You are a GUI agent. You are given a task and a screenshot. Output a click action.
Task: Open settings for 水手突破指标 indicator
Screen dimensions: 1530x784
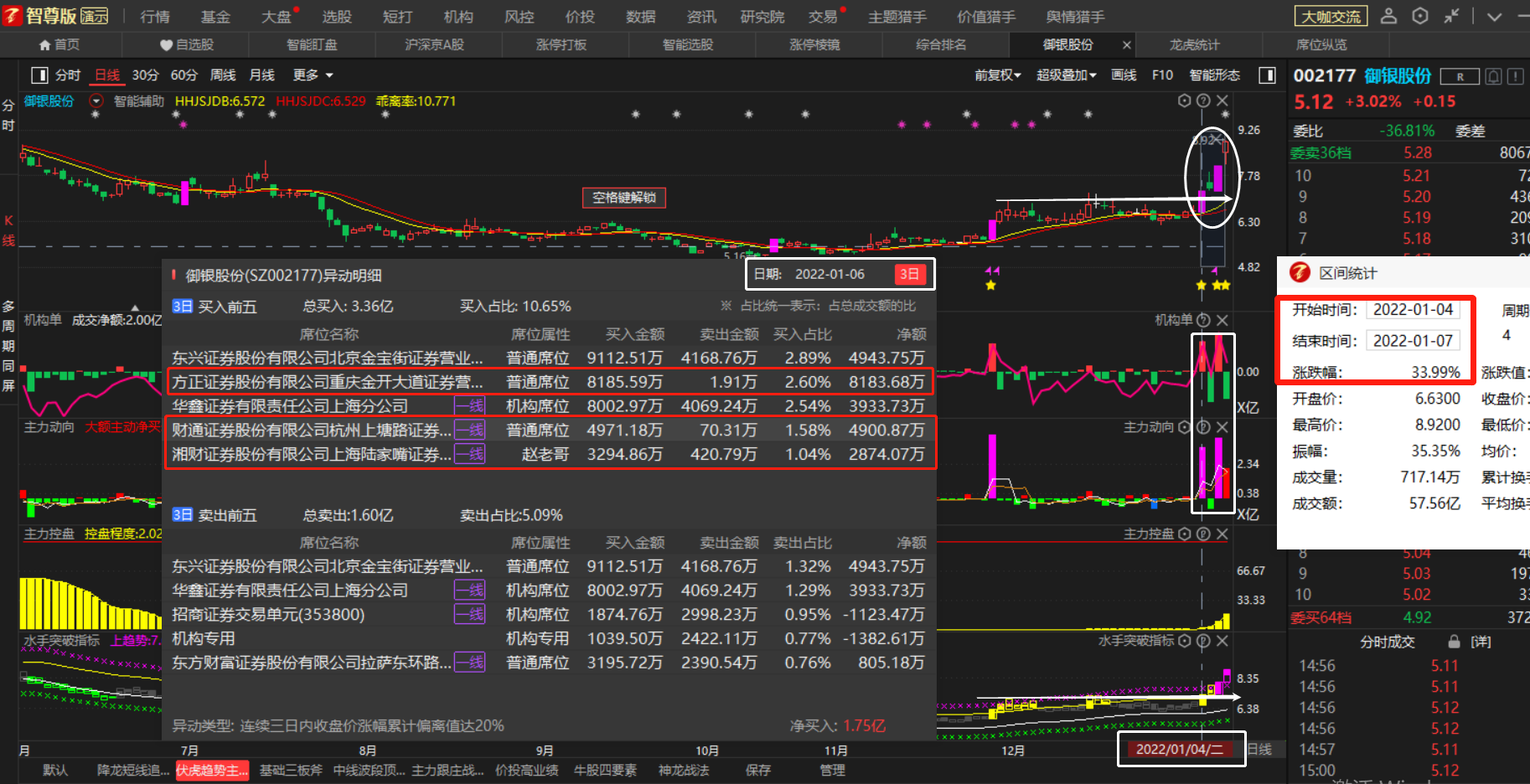click(1184, 641)
